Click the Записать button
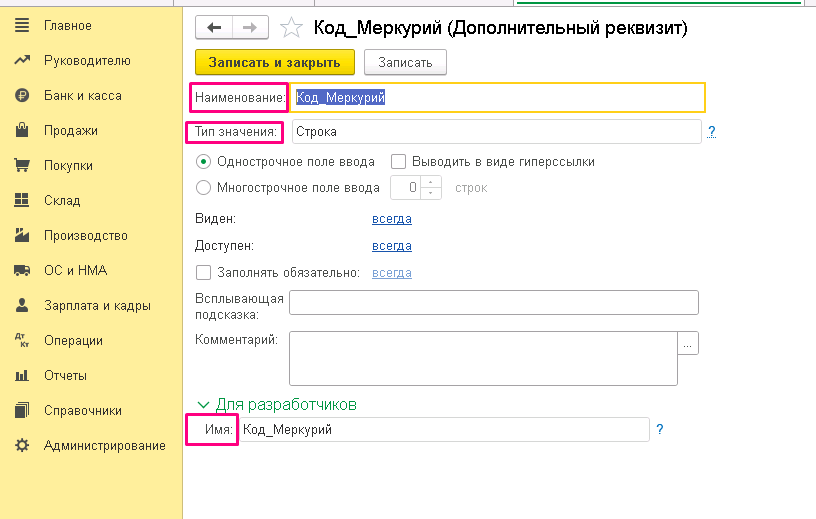Screen dimensions: 816x519 (405, 62)
